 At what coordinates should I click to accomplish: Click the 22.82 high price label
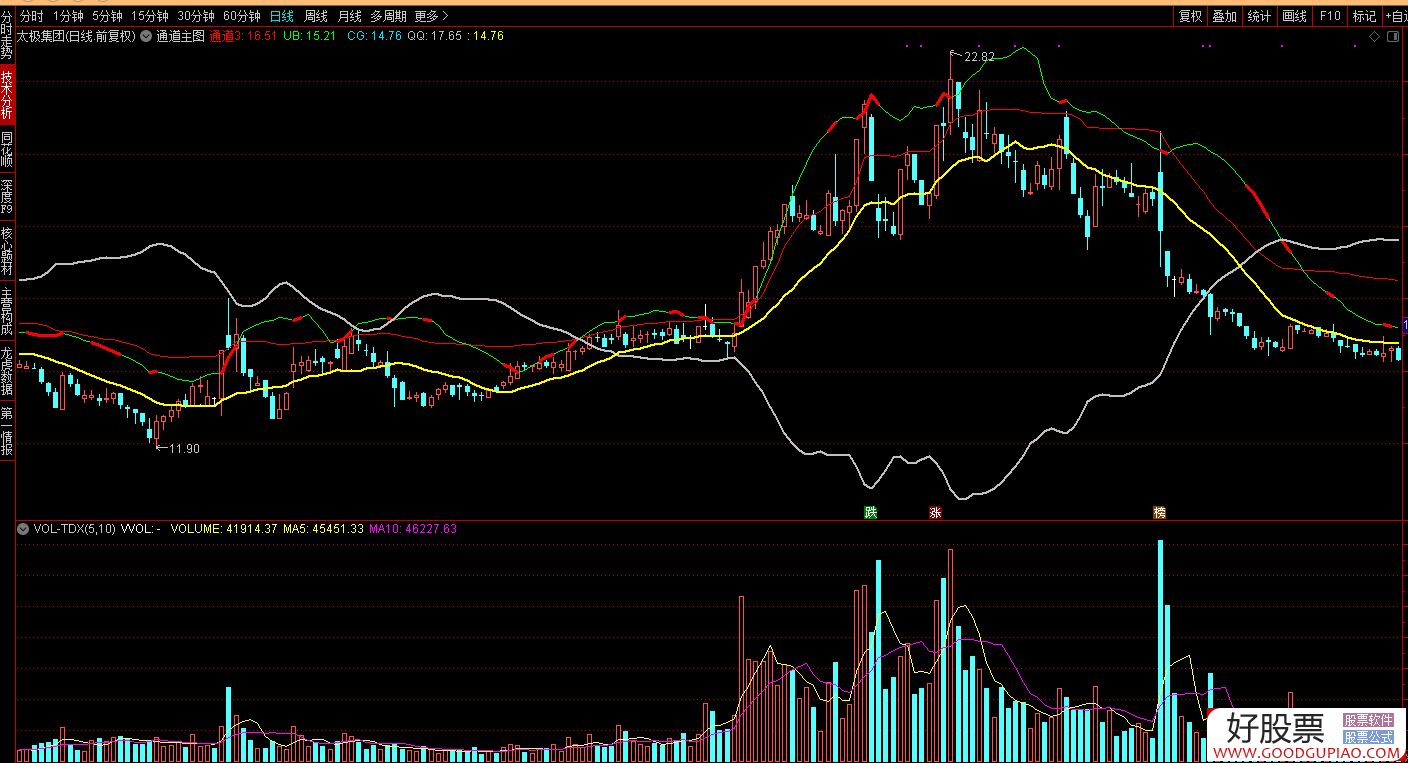tap(979, 57)
